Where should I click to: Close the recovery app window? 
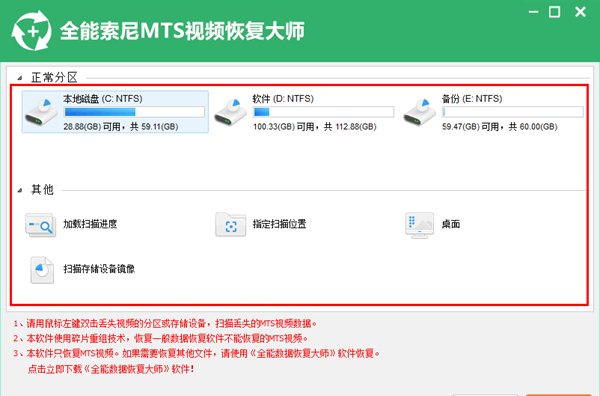tap(580, 12)
